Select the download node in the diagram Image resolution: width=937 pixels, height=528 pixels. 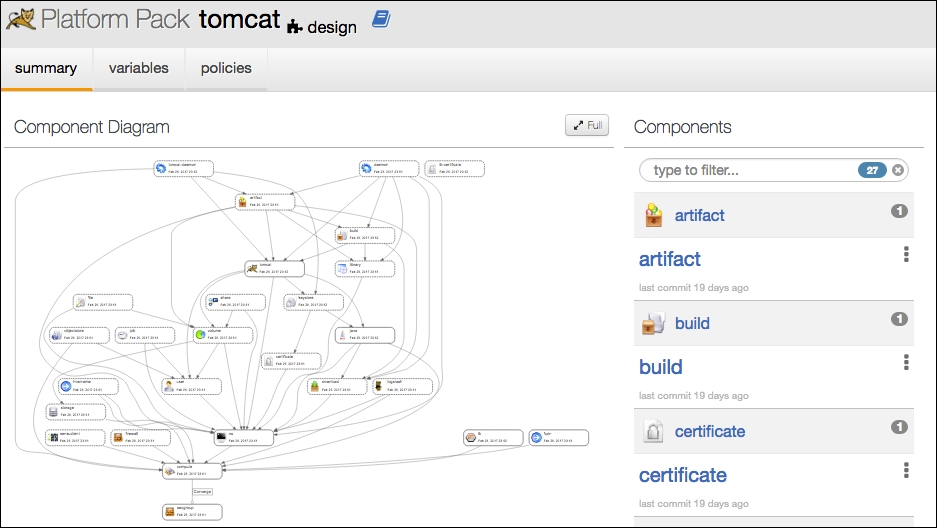pos(337,386)
